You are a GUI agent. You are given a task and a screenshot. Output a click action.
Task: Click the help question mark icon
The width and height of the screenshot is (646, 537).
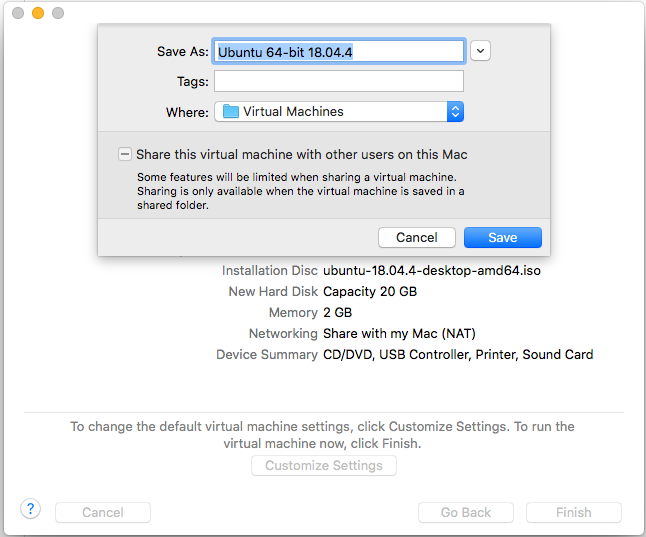pyautogui.click(x=30, y=509)
